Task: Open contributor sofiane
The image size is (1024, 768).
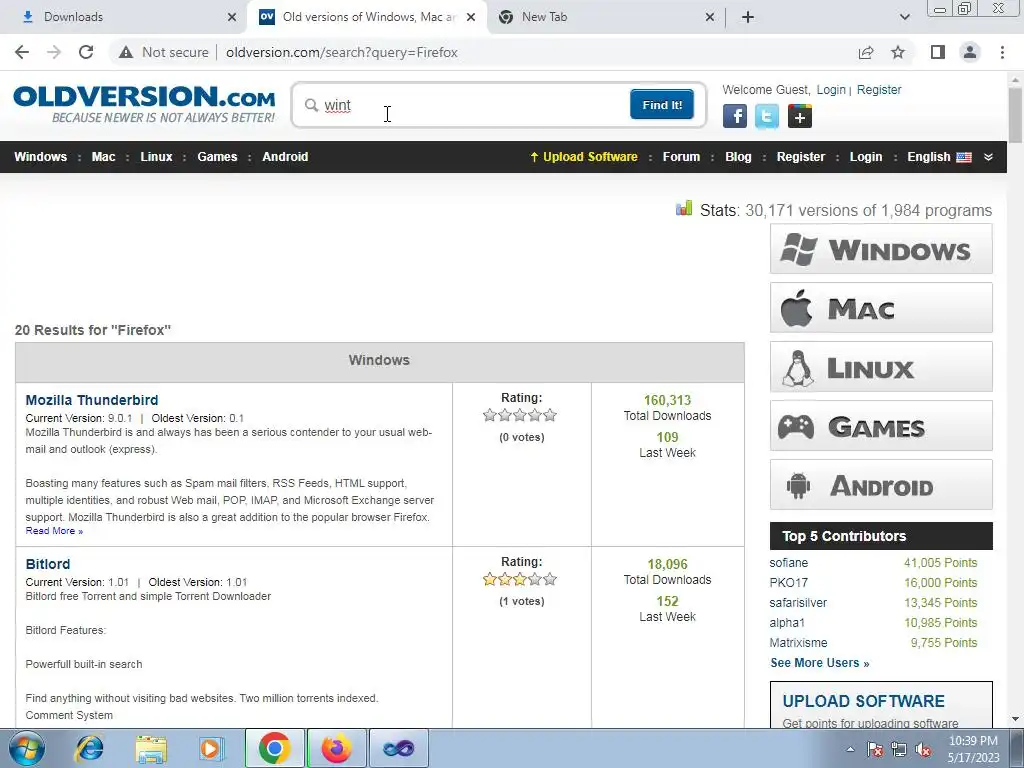Action: click(x=788, y=563)
